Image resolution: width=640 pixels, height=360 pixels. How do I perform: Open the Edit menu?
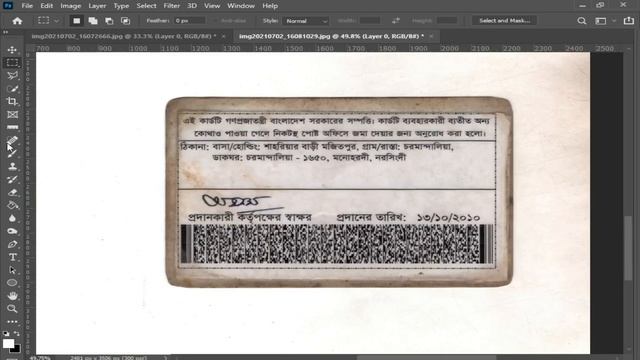pos(47,6)
